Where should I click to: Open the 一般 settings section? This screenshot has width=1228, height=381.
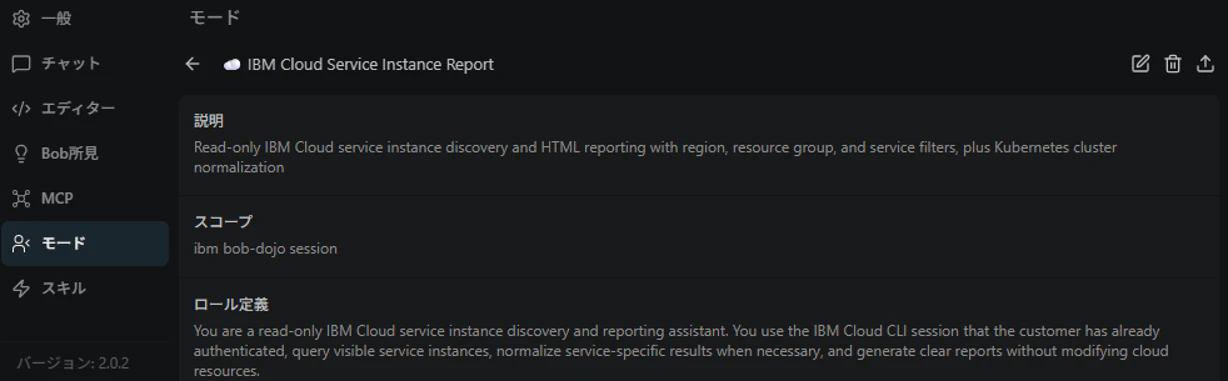(85, 18)
